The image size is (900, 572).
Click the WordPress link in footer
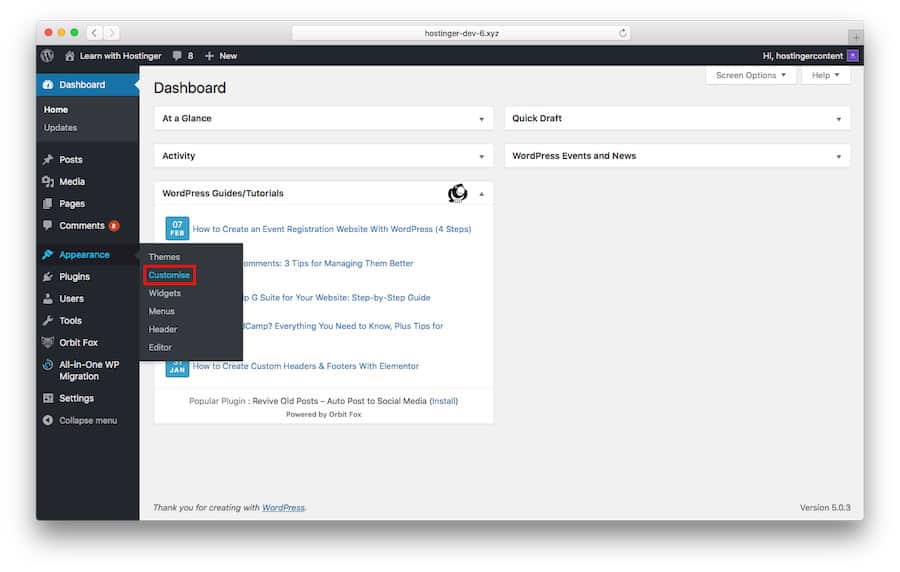[x=283, y=508]
